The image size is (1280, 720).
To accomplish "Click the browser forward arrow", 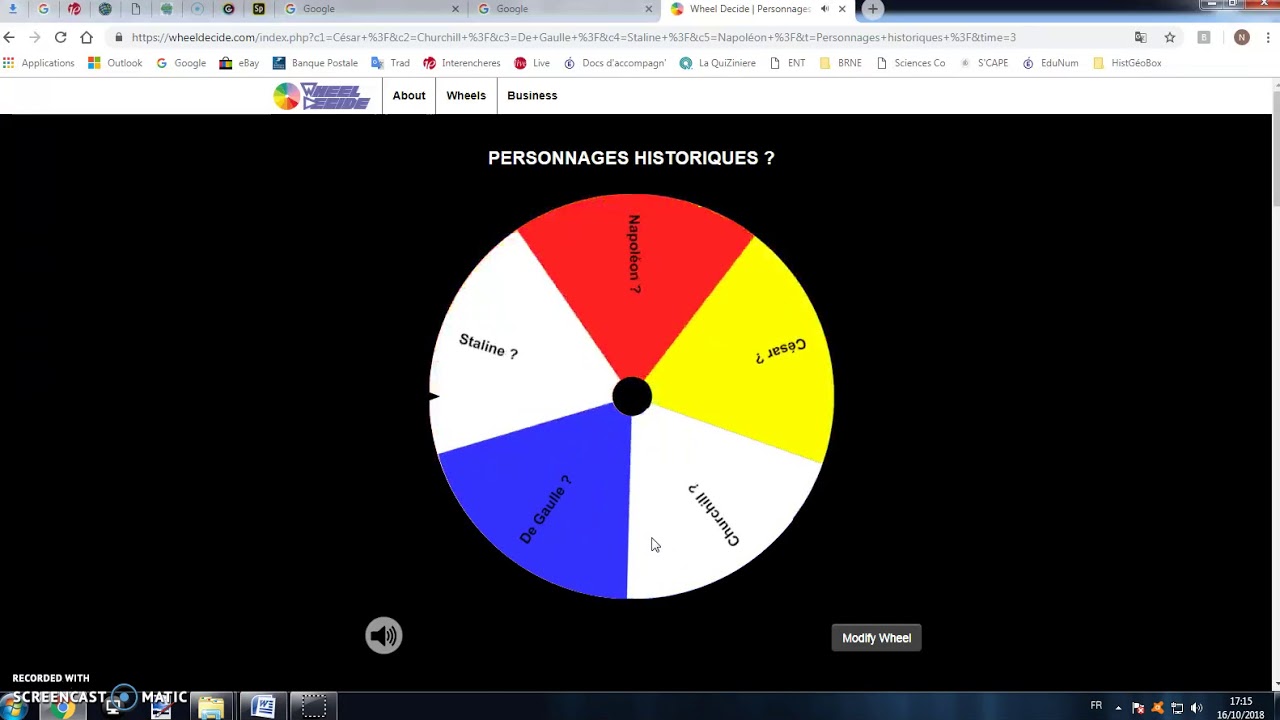I will [34, 37].
